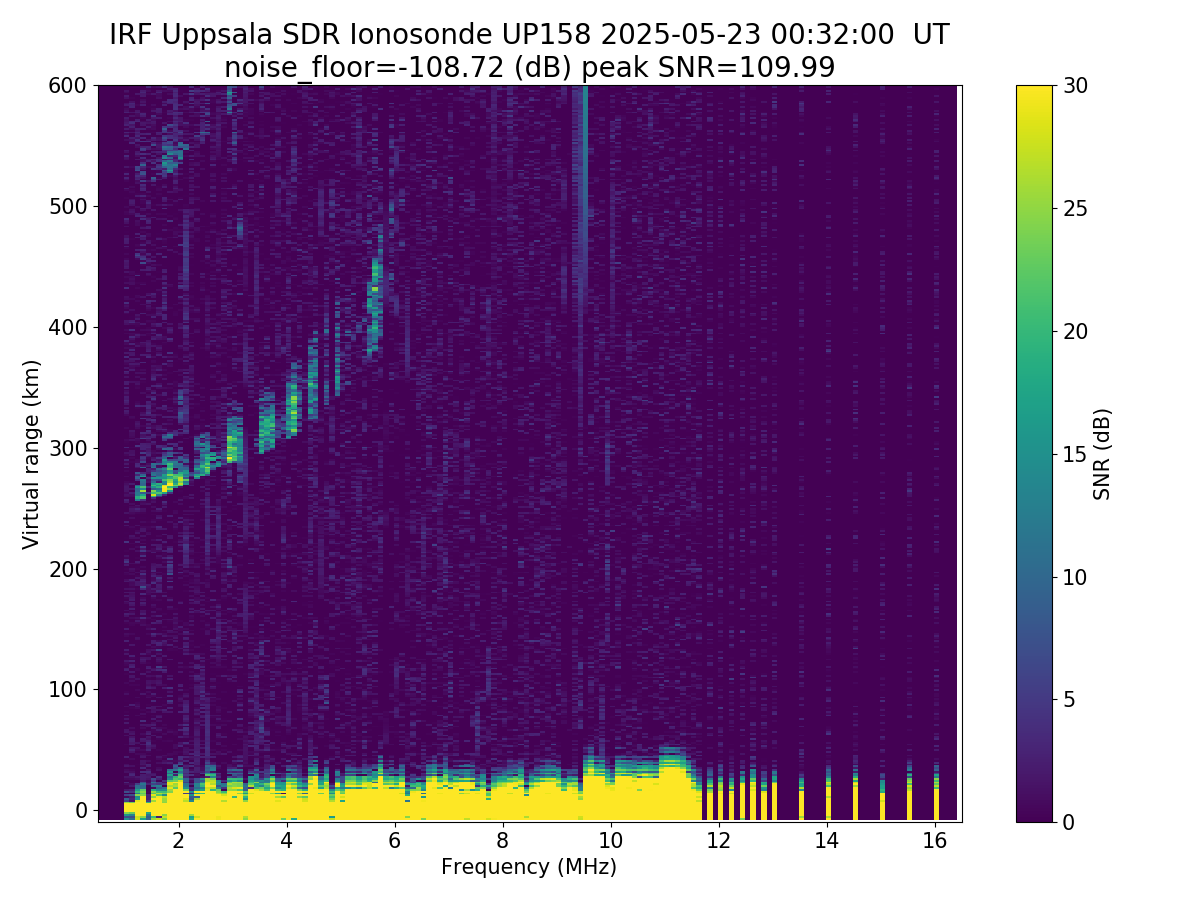Viewport: 1200px width, 900px height.
Task: Click the noise_floor and peak SNR subtitle
Action: click(529, 67)
